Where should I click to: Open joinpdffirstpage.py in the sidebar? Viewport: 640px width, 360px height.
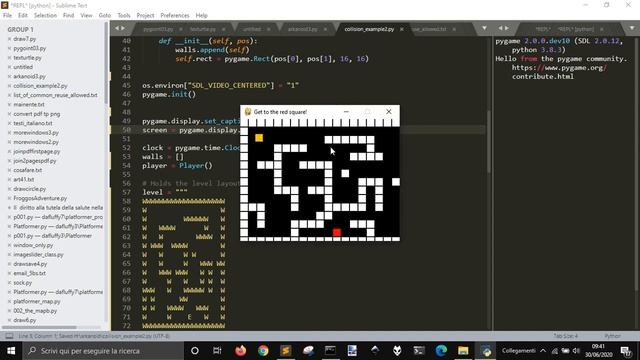[37, 151]
